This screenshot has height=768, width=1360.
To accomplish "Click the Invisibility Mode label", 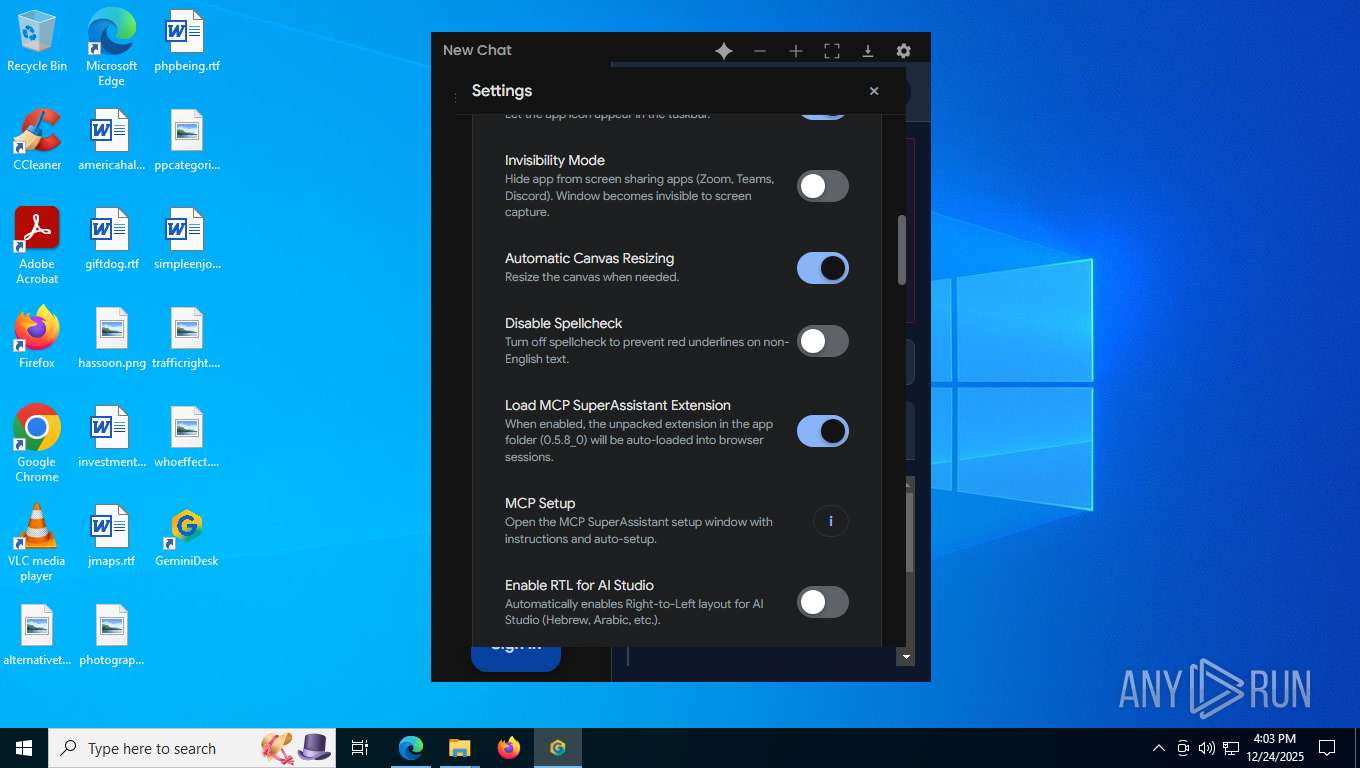I will click(555, 160).
